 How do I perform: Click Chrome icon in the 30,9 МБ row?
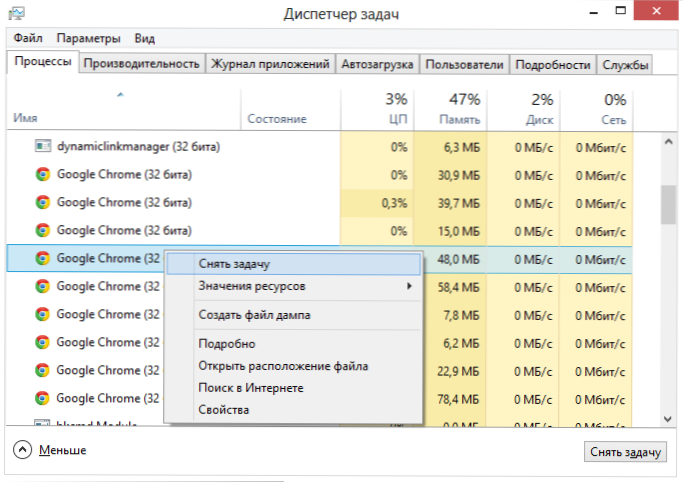[x=43, y=174]
